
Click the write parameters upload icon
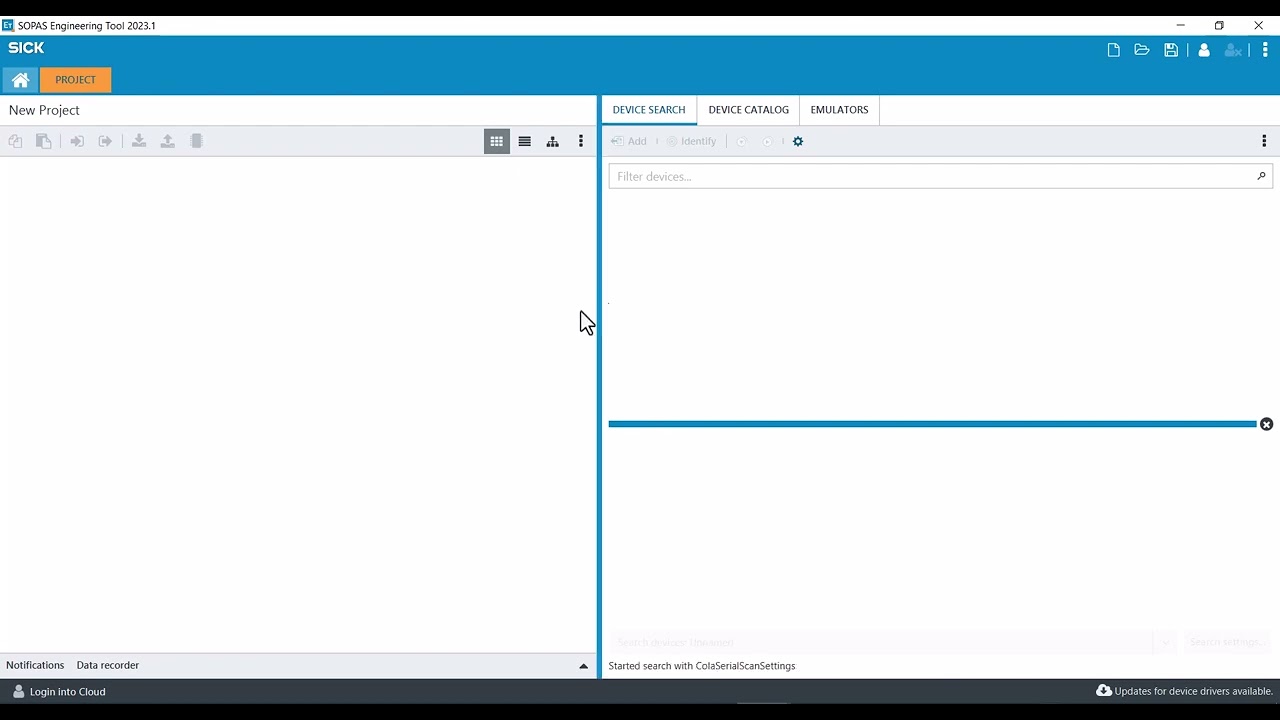(x=167, y=141)
